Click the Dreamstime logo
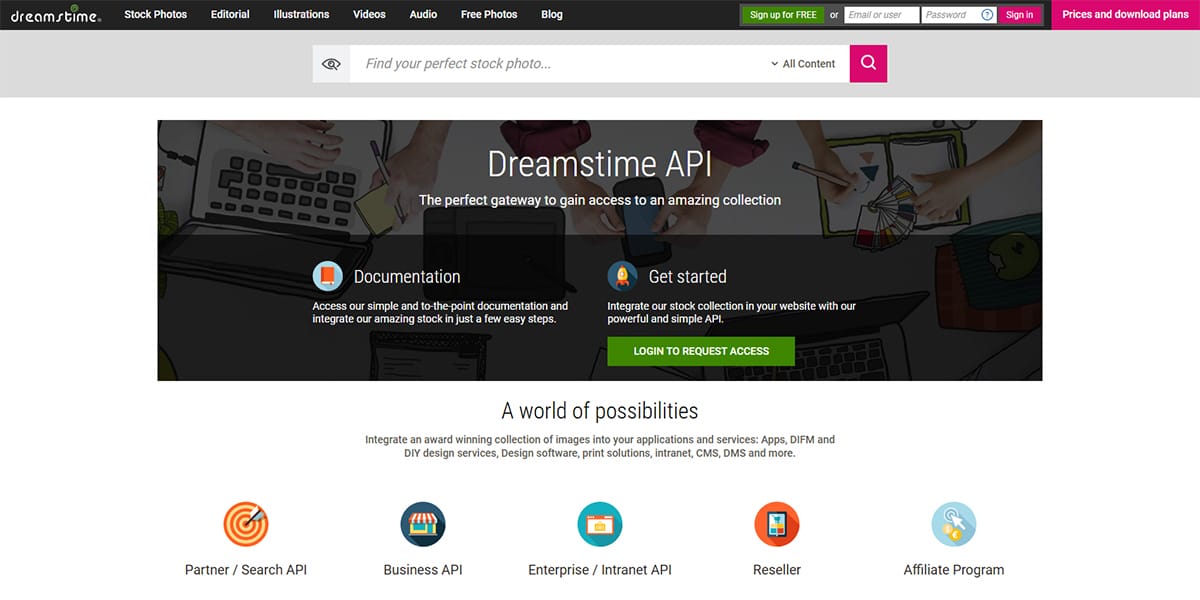 (x=56, y=15)
